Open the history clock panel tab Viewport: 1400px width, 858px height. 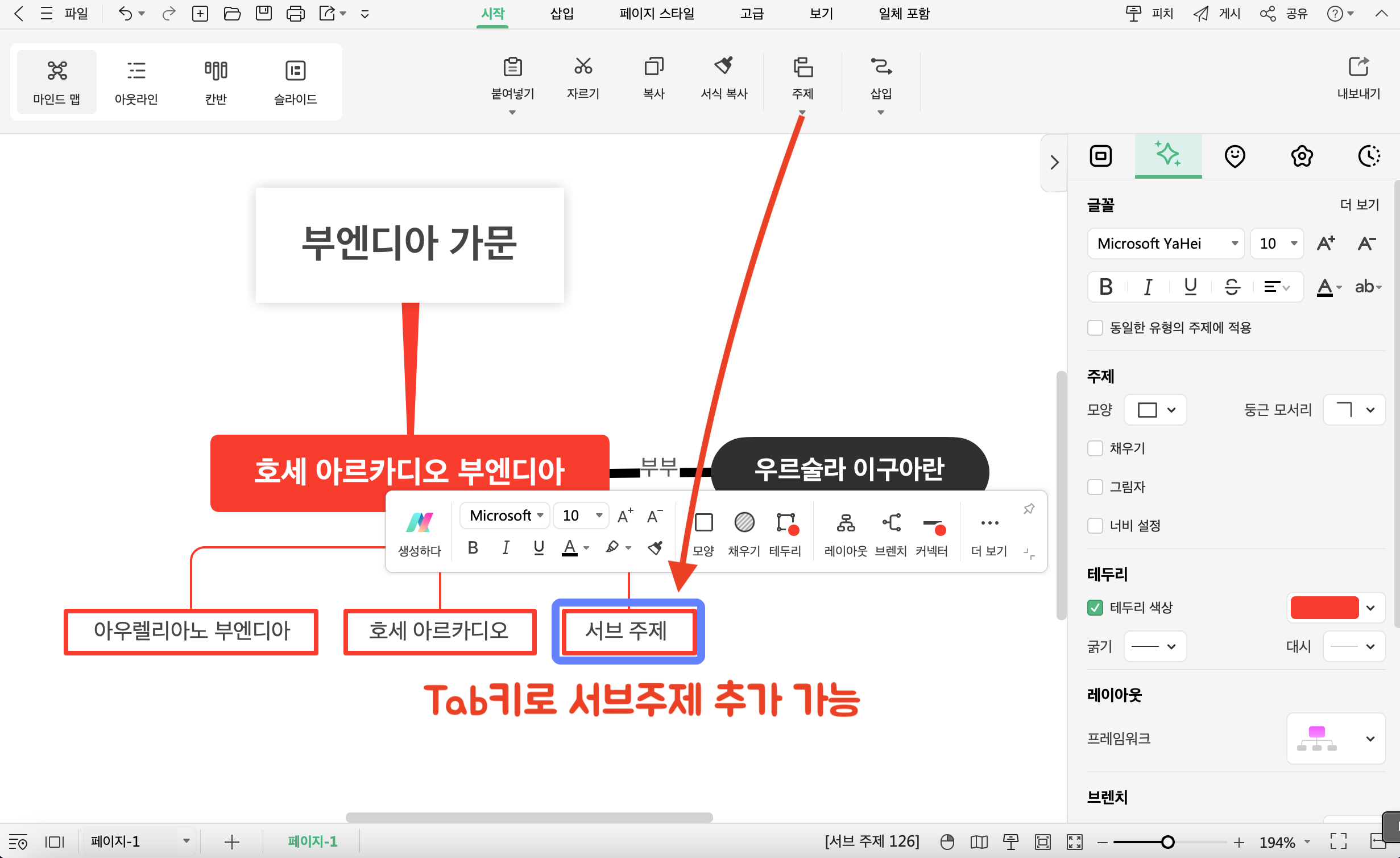(1369, 156)
